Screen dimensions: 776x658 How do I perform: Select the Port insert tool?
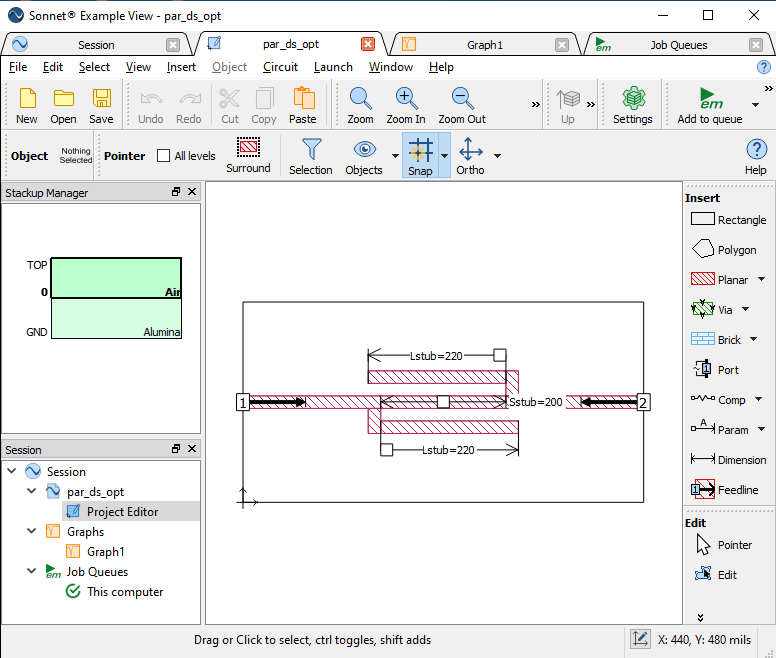(715, 370)
